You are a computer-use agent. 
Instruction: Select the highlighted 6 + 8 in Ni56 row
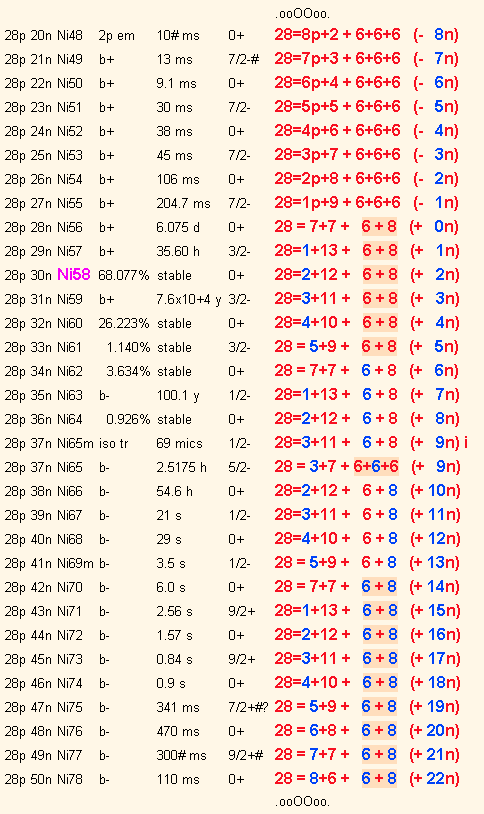(380, 227)
